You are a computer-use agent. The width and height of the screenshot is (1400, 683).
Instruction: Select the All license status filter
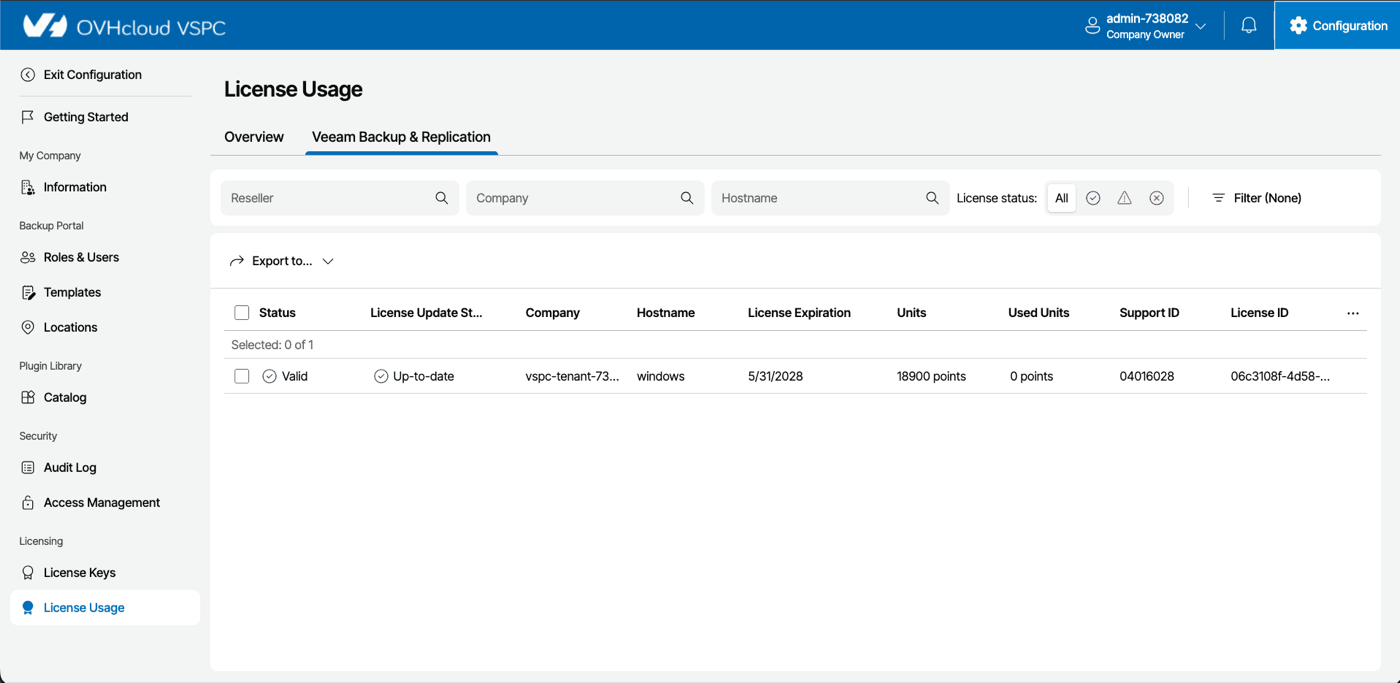[1062, 198]
